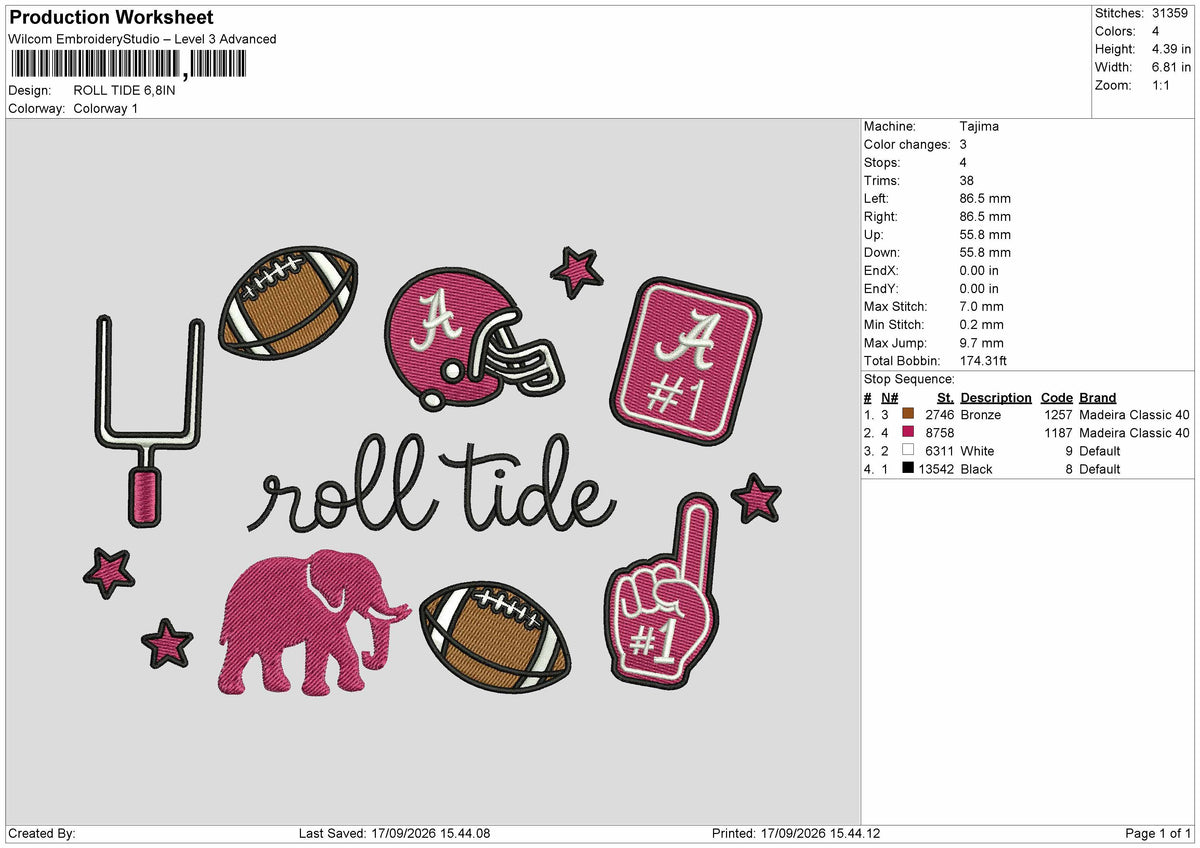
Task: Click the Black stitch count 13542
Action: coord(937,469)
